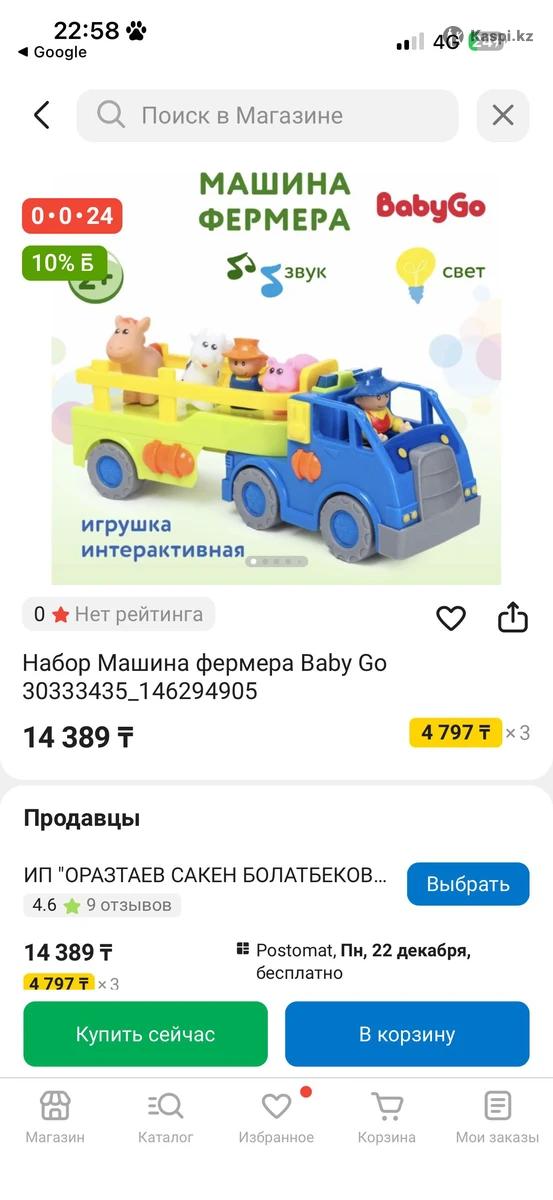Screen dimensions: 553x1200
Task: Return to Google via status bar link
Action: pyautogui.click(x=52, y=53)
